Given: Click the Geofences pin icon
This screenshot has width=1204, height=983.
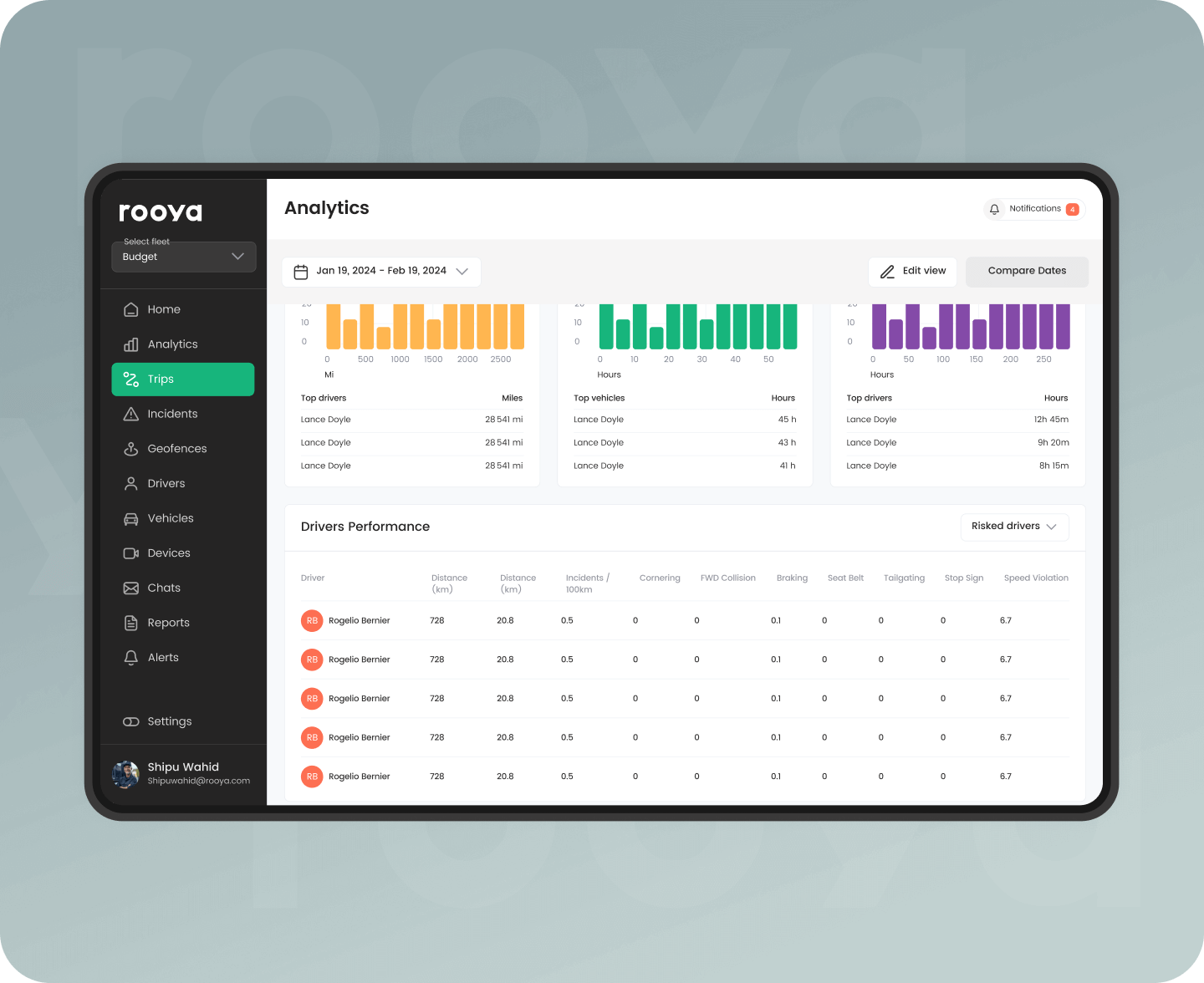Looking at the screenshot, I should click(x=131, y=449).
